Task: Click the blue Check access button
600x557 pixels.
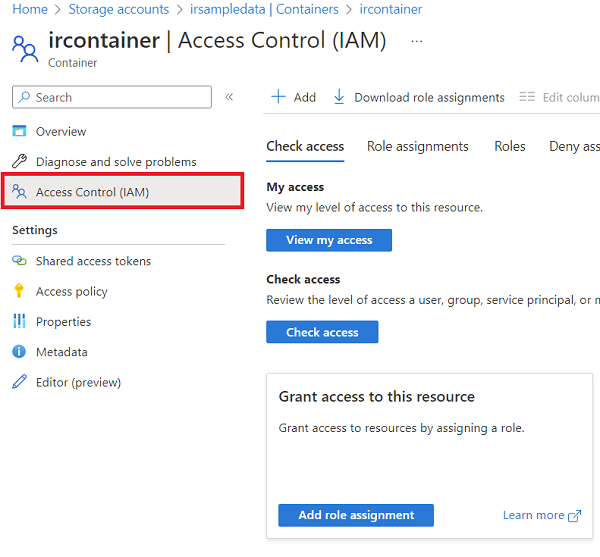Action: (x=322, y=332)
